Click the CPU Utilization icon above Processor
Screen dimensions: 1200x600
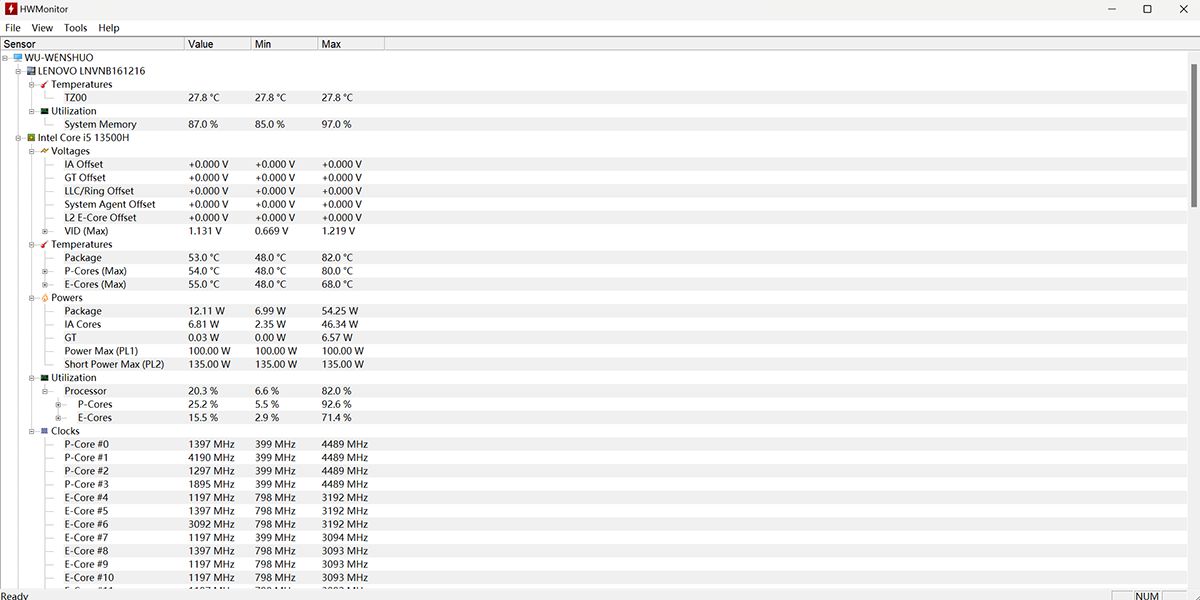[44, 378]
